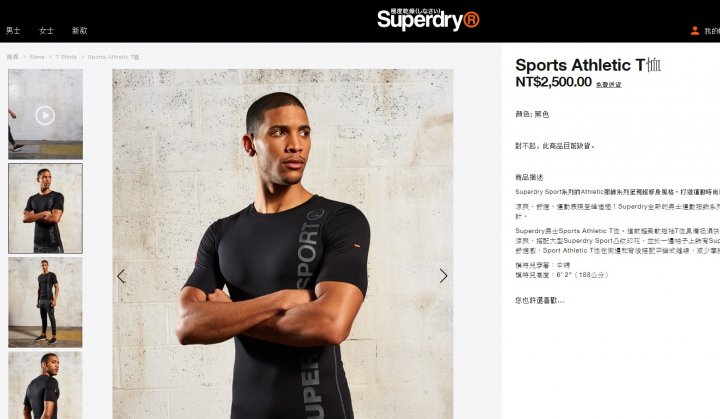Open the 新款 menu
720x419 pixels.
click(x=79, y=30)
